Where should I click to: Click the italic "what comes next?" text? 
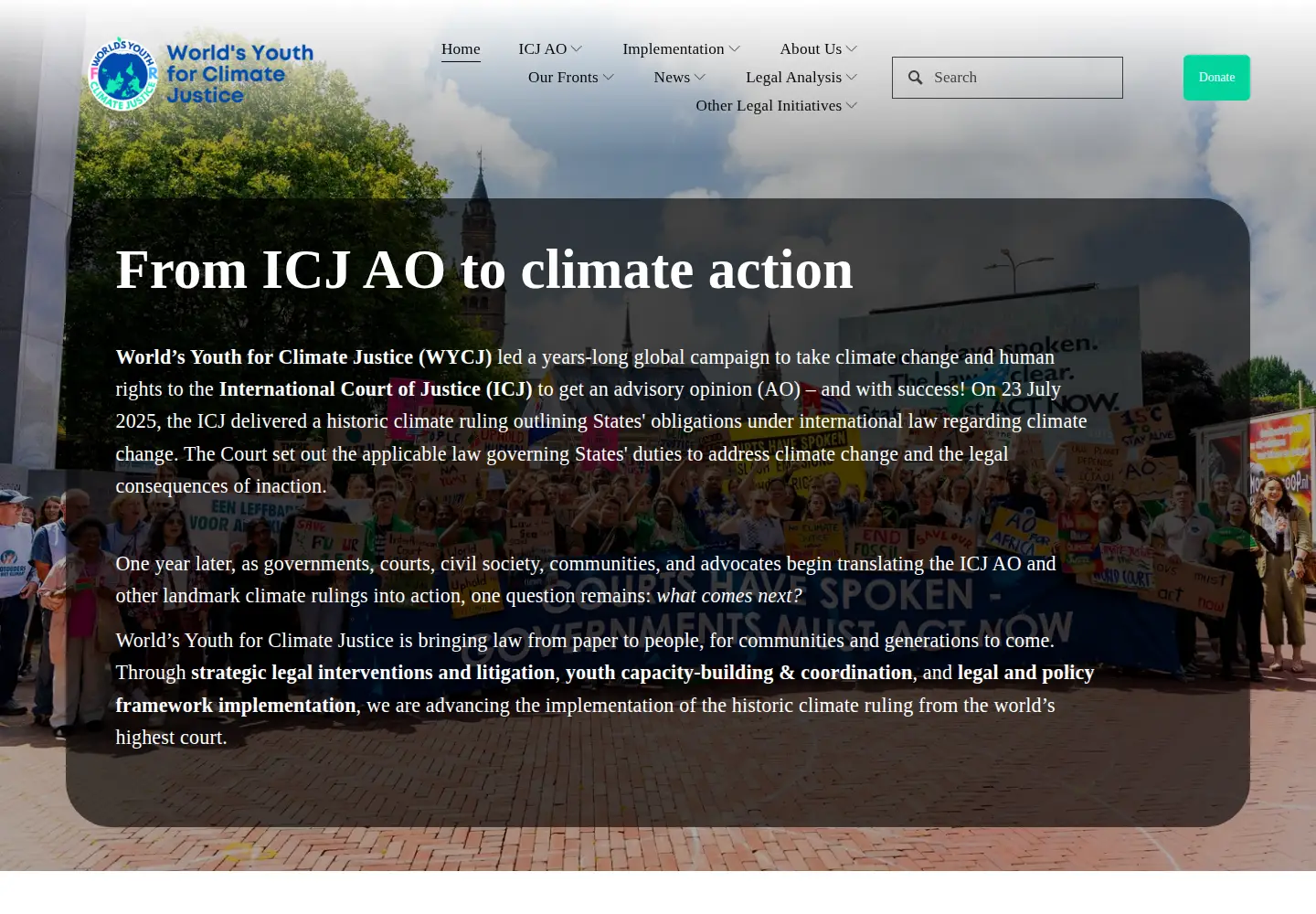tap(729, 596)
